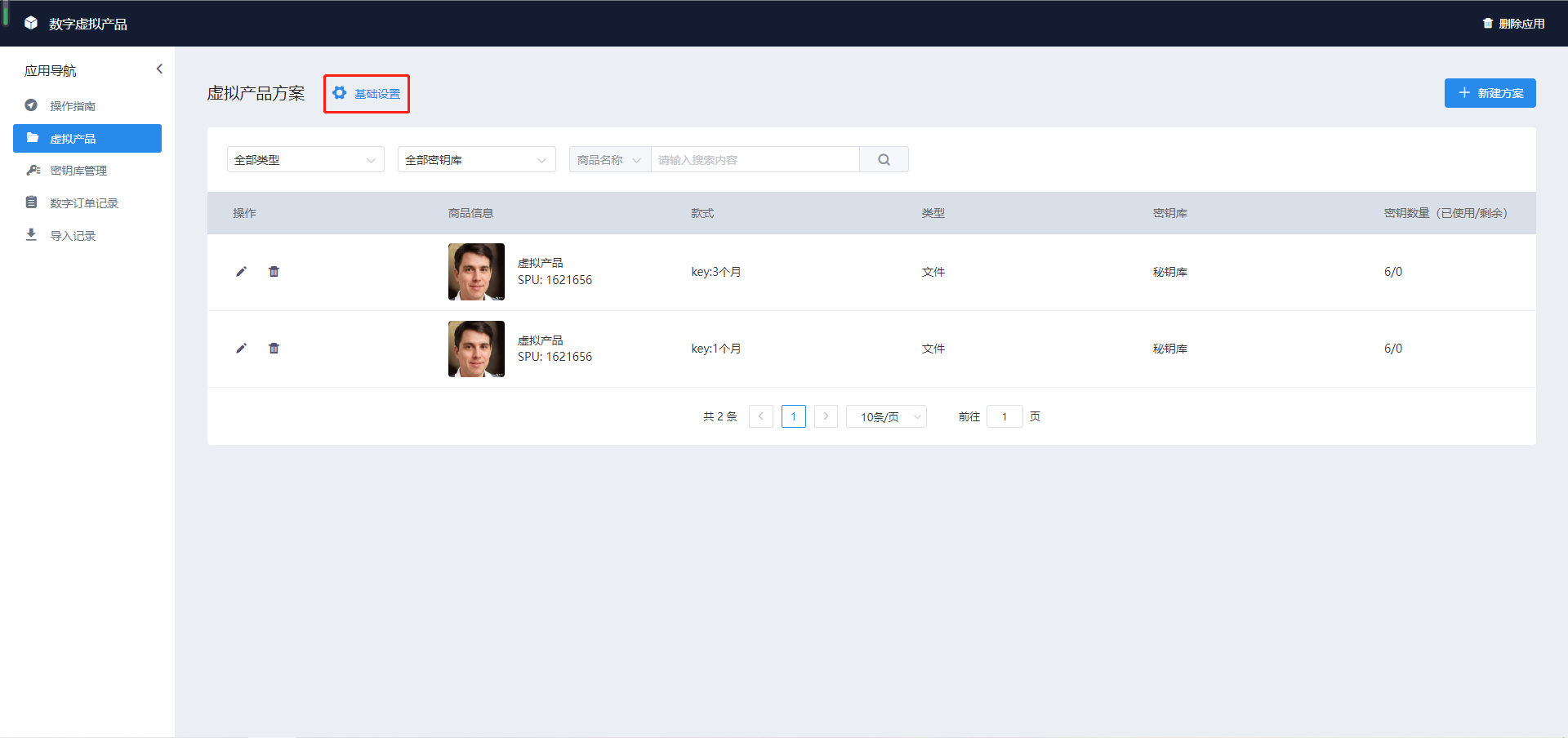Delete the key:3个月 row with trash icon
This screenshot has height=738, width=1568.
[274, 272]
